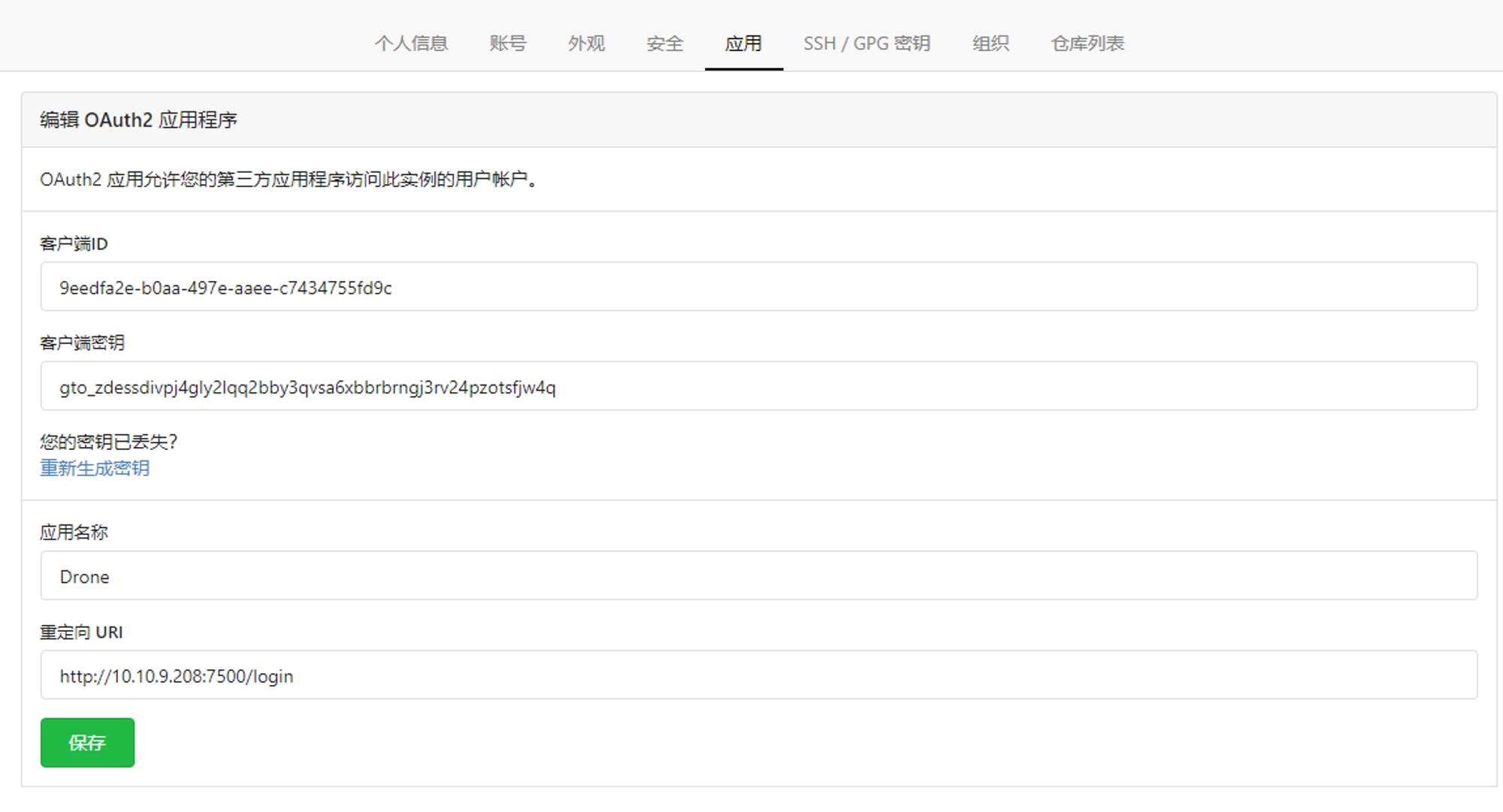This screenshot has width=1503, height=812.
Task: Click the 客户端ID field
Action: [759, 287]
